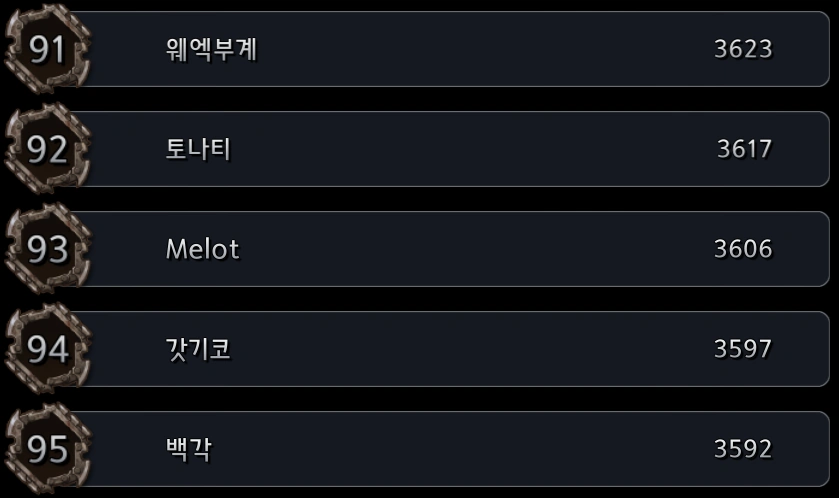Image resolution: width=839 pixels, height=498 pixels.
Task: Select player name 웨엑부계
Action: [x=212, y=49]
